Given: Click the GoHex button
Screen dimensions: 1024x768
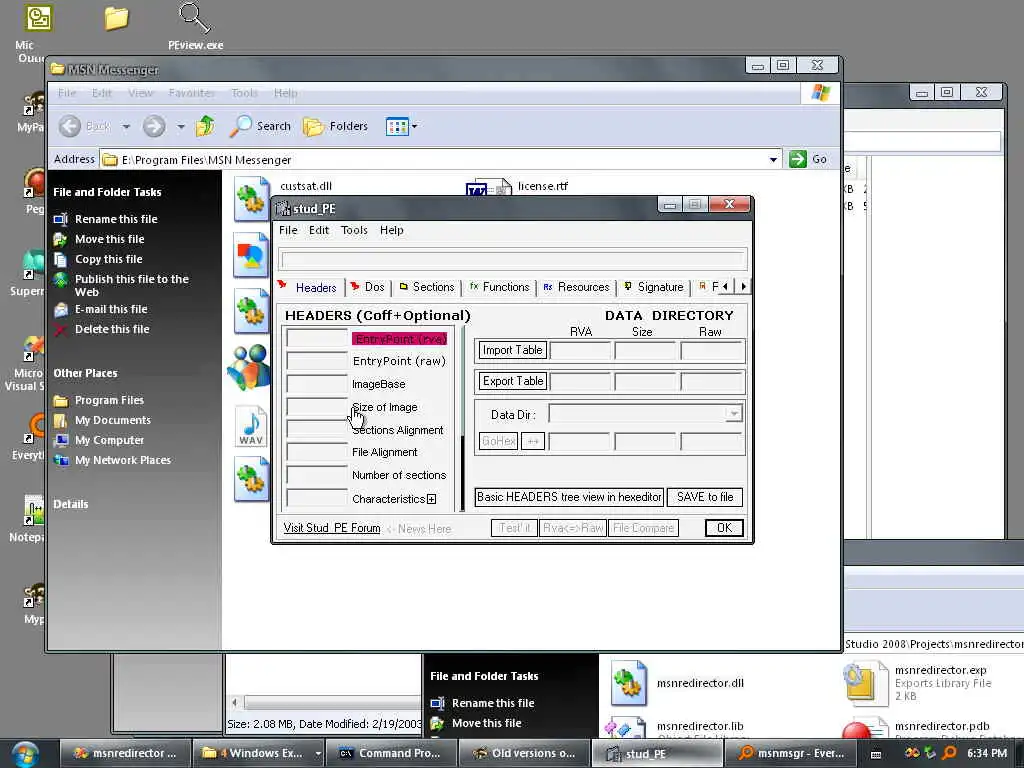Looking at the screenshot, I should pyautogui.click(x=498, y=441).
